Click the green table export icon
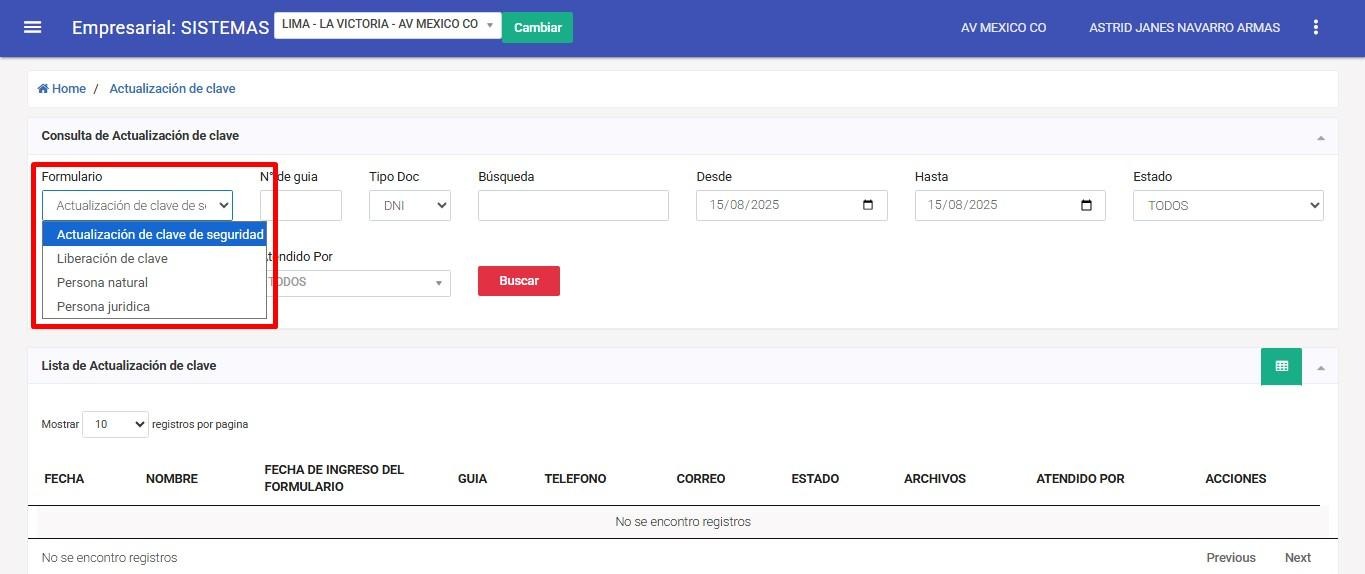Screen dimensions: 1365x574 point(1281,366)
